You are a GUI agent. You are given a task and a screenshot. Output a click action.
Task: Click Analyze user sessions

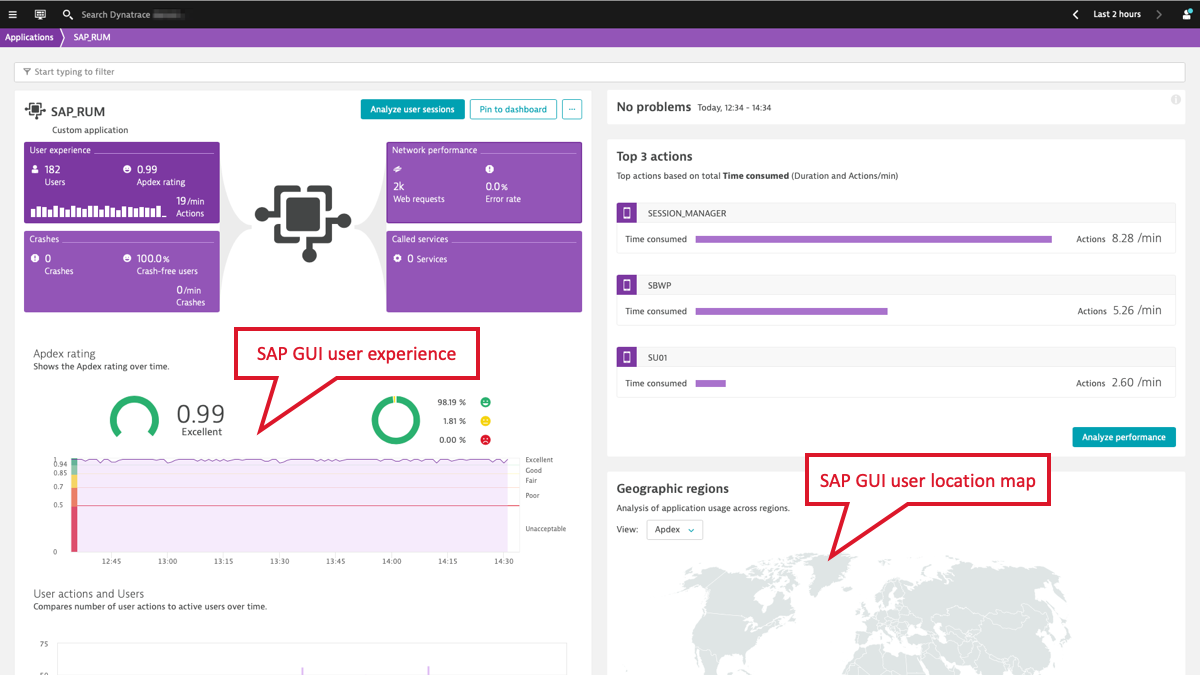tap(412, 109)
